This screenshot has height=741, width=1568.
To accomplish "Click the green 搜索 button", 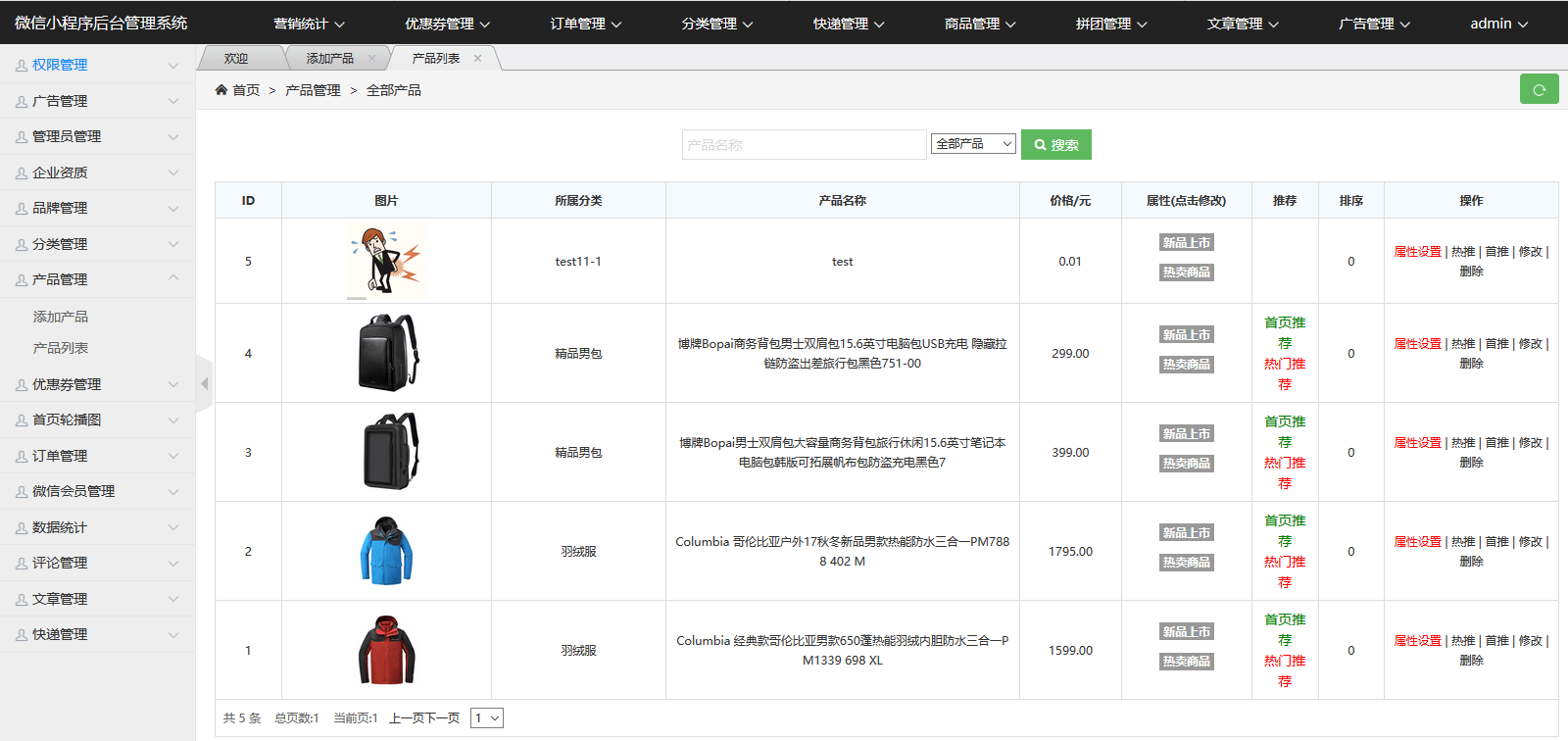I will pyautogui.click(x=1055, y=145).
